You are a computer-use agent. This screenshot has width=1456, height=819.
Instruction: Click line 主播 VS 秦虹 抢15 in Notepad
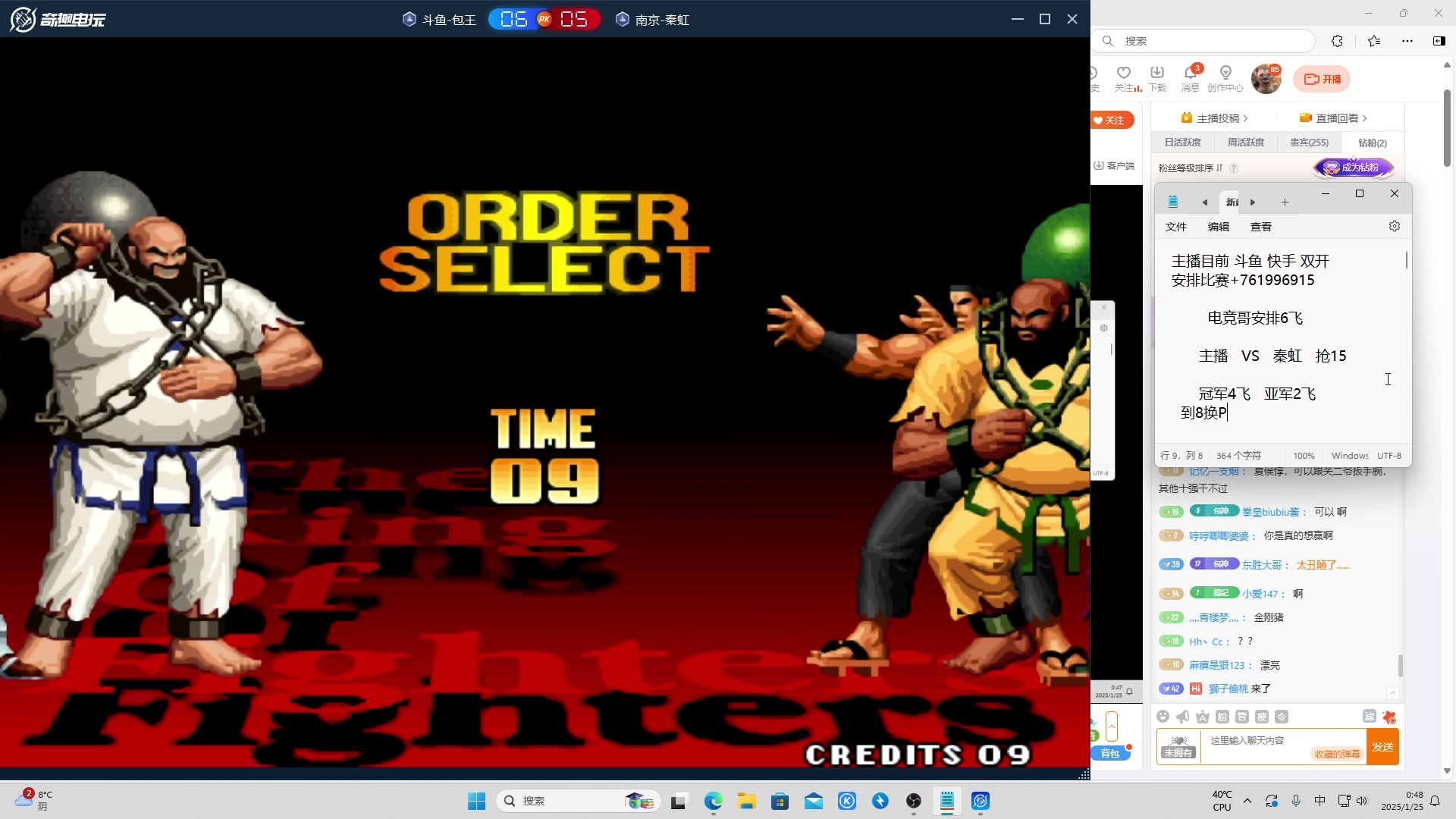click(x=1272, y=356)
